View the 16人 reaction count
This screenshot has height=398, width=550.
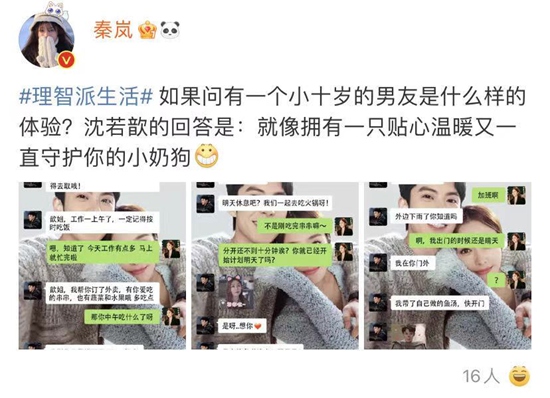(x=481, y=376)
